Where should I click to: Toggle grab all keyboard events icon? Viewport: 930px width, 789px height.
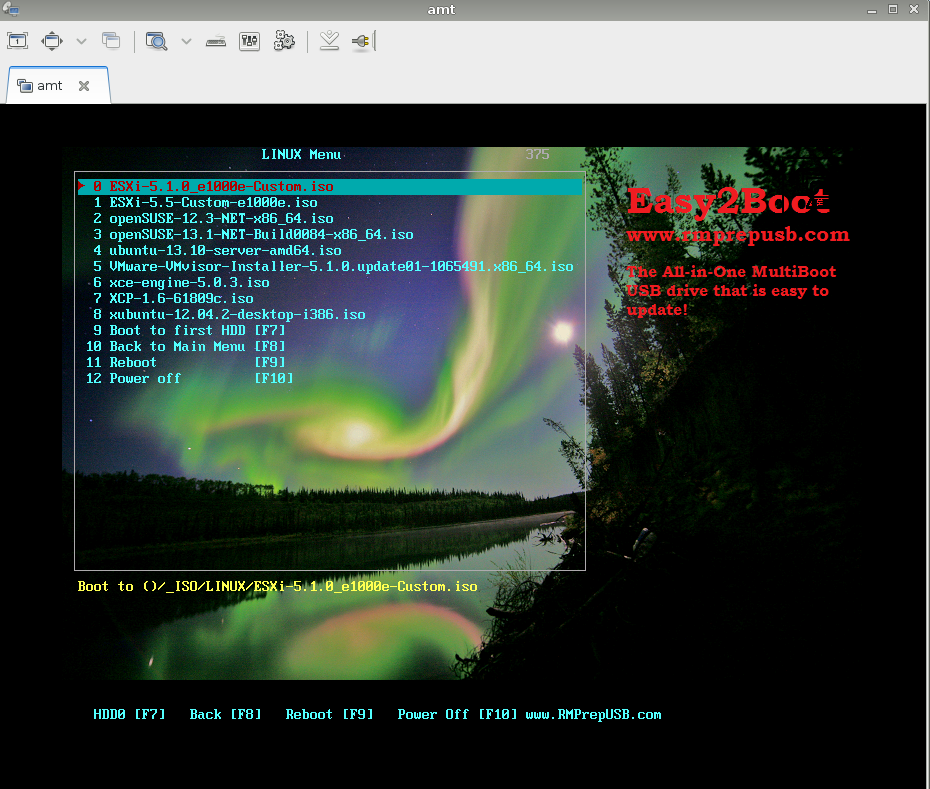(x=216, y=41)
